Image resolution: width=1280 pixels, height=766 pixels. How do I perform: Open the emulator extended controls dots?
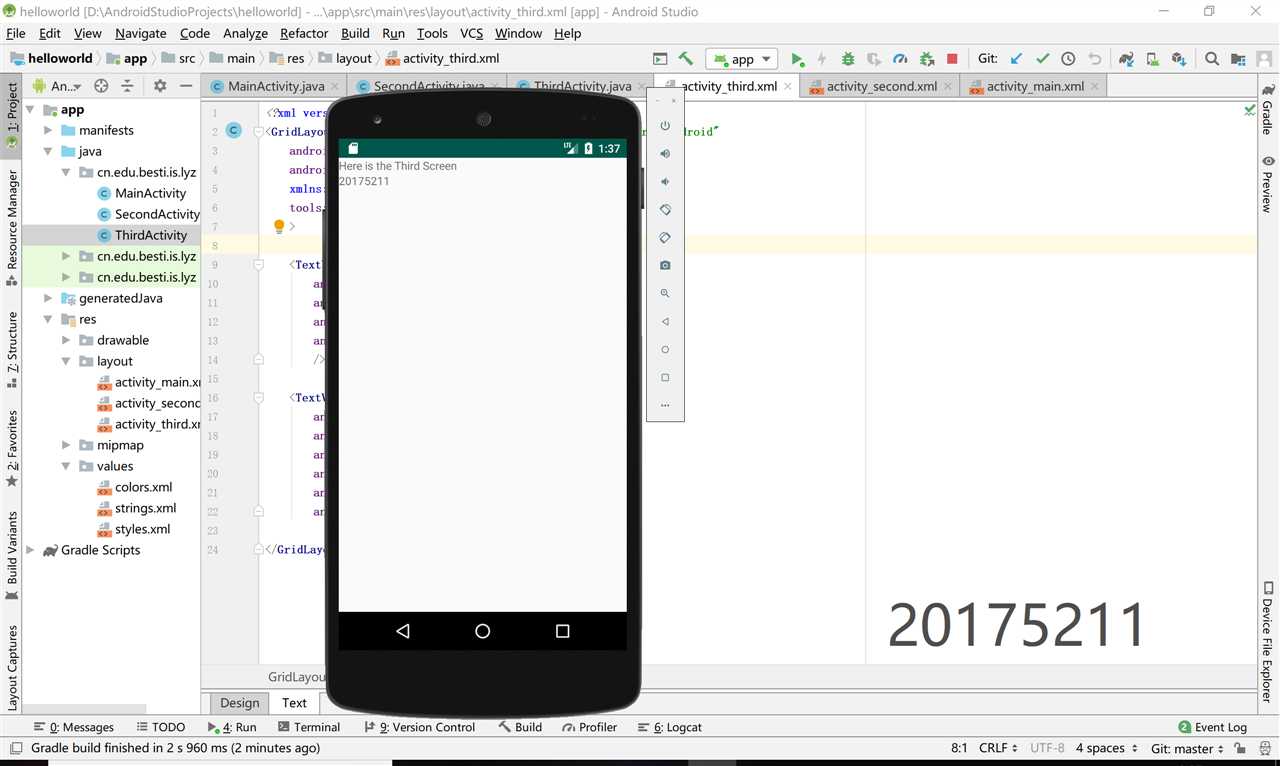[665, 405]
